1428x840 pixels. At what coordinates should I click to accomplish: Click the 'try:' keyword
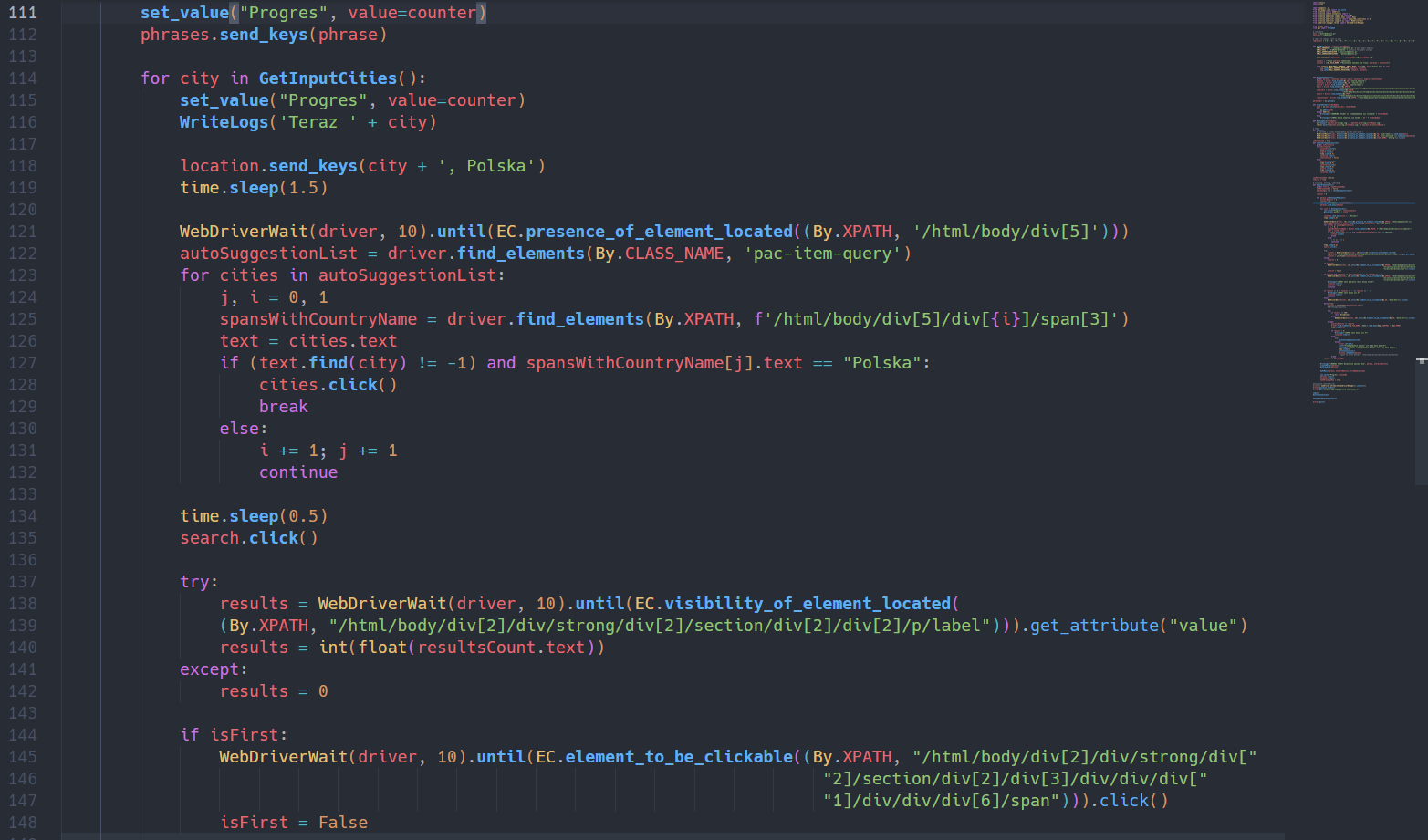(199, 582)
